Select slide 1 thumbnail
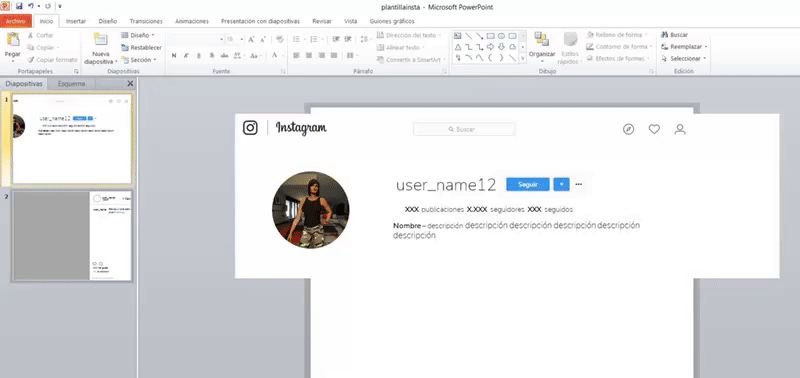 (x=72, y=139)
